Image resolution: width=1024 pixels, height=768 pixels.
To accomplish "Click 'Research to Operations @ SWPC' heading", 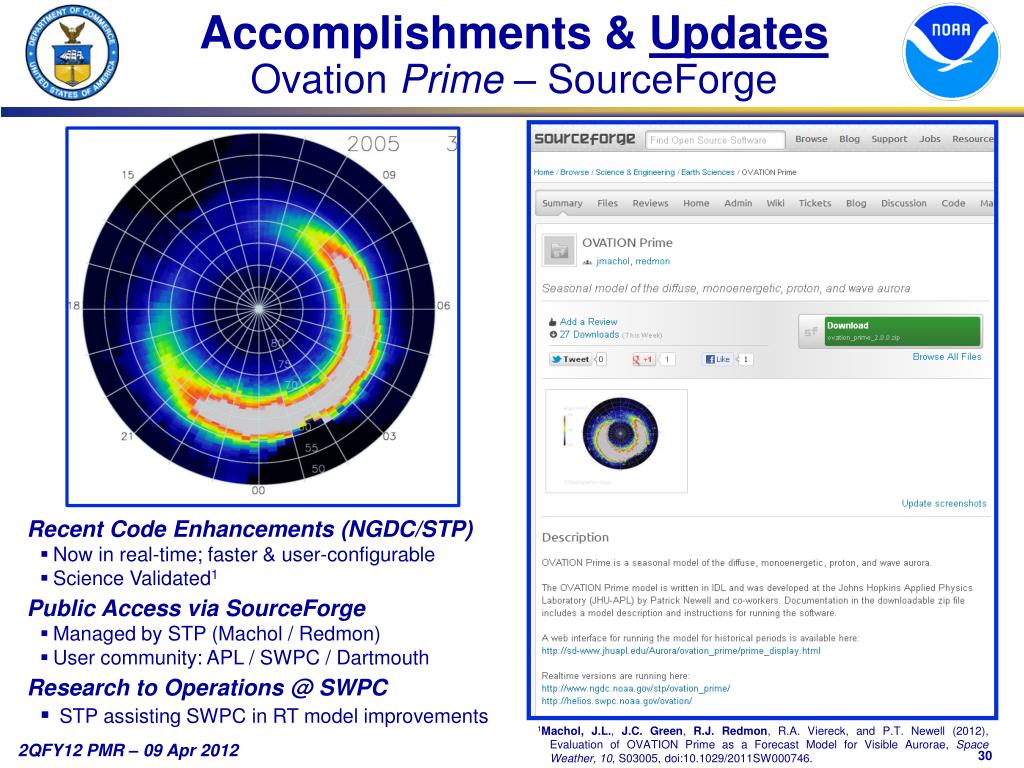I will pos(208,688).
